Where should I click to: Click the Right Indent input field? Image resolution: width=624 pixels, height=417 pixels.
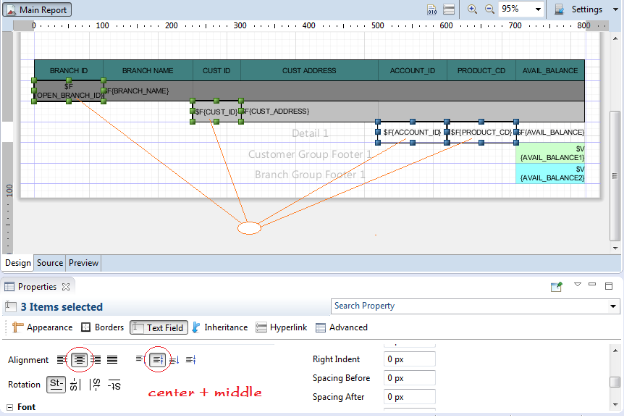tap(410, 358)
